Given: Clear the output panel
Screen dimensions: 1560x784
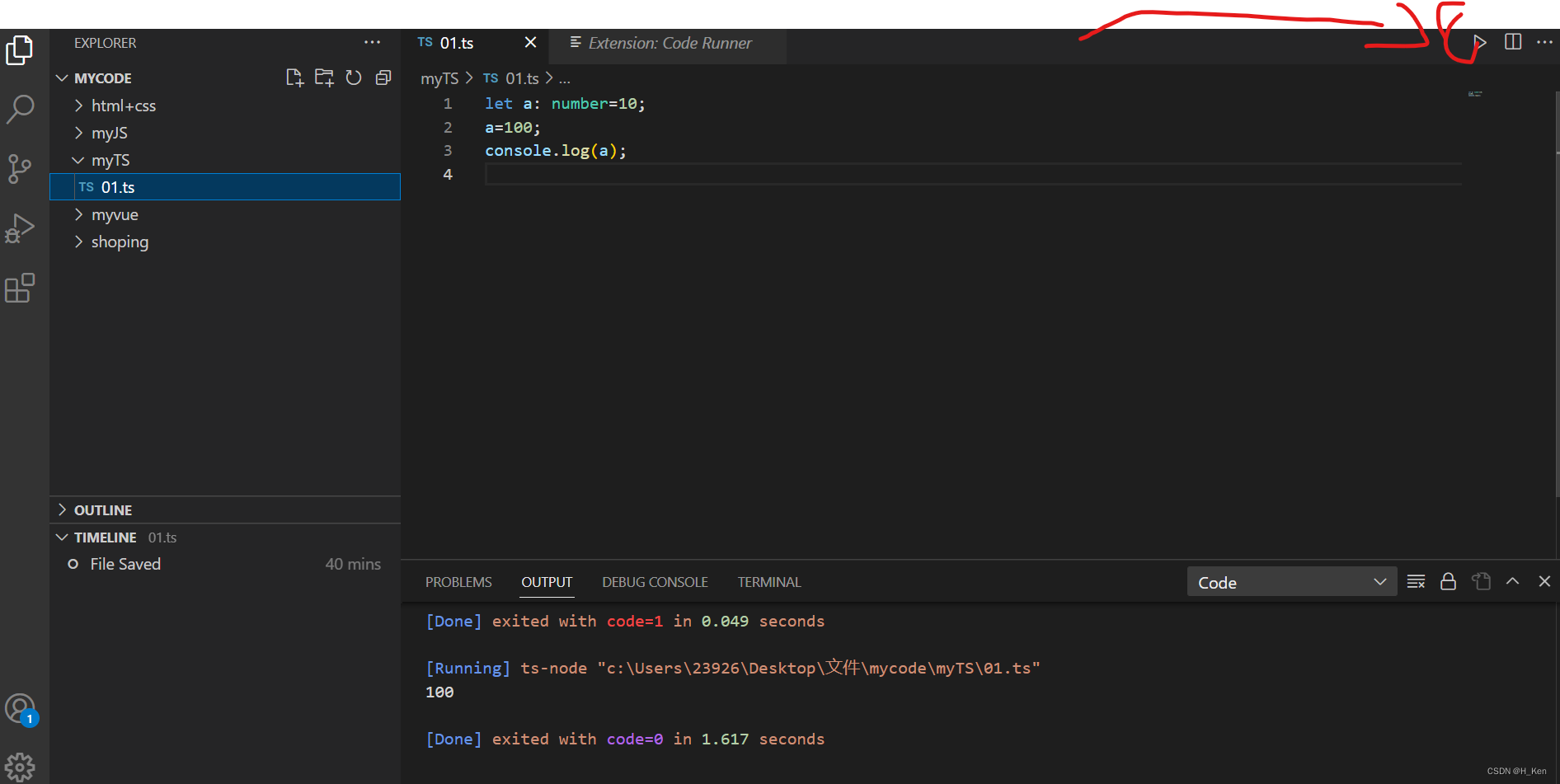Looking at the screenshot, I should coord(1416,582).
